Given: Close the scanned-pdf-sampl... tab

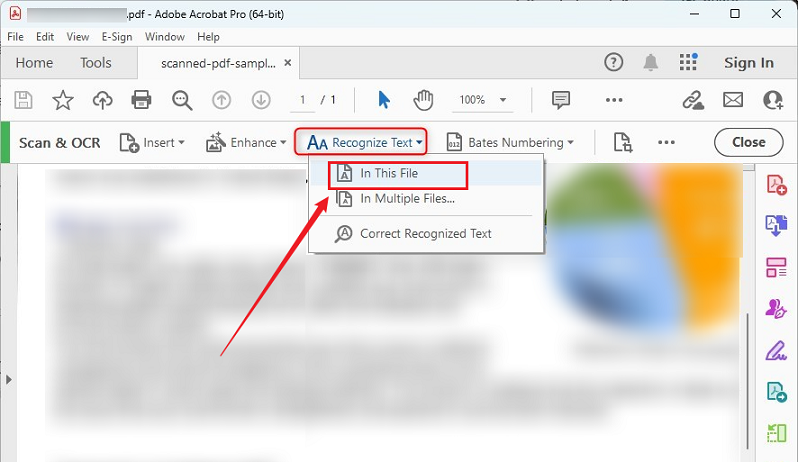Looking at the screenshot, I should click(288, 63).
